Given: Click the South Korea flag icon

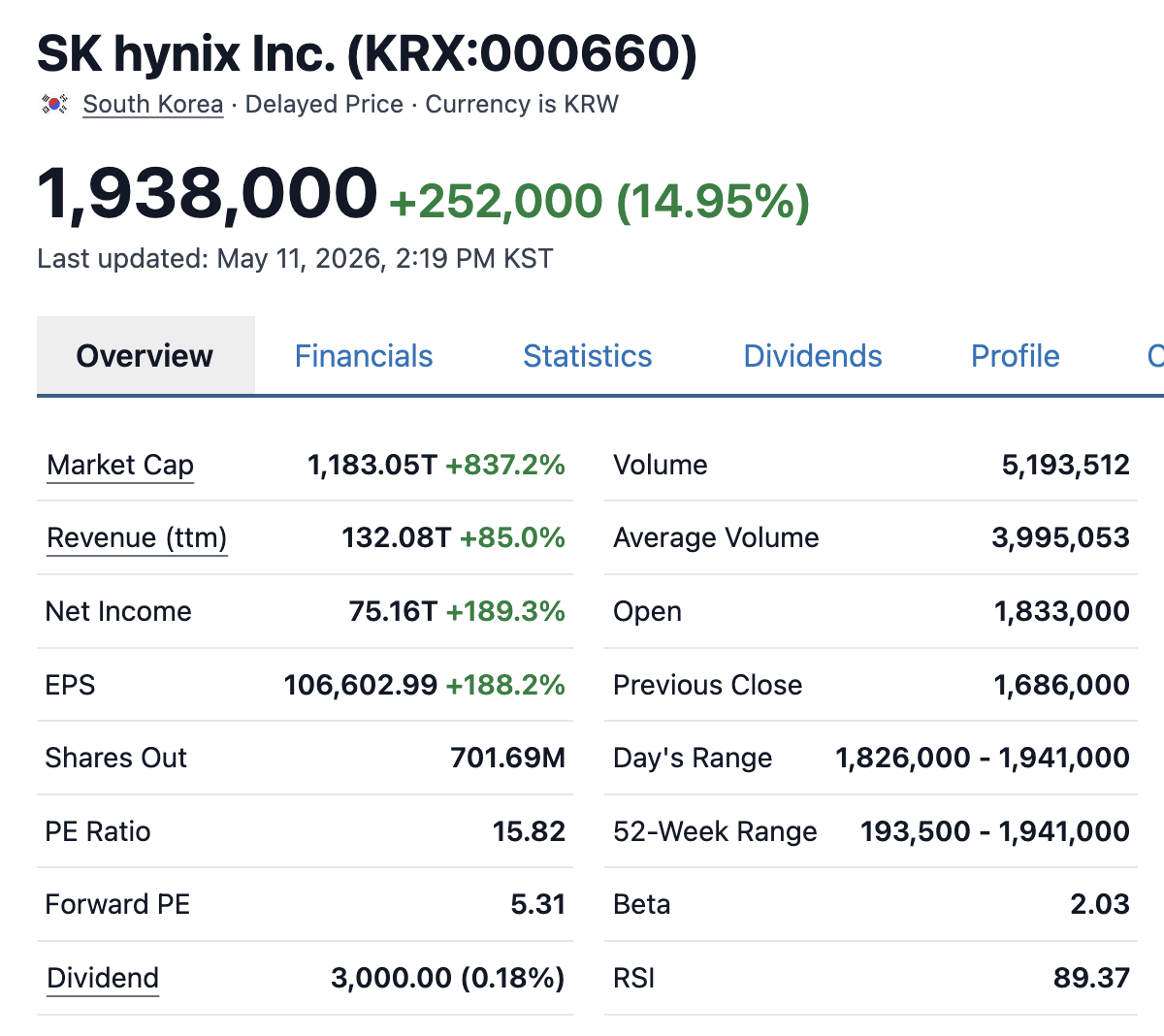Looking at the screenshot, I should 54,104.
